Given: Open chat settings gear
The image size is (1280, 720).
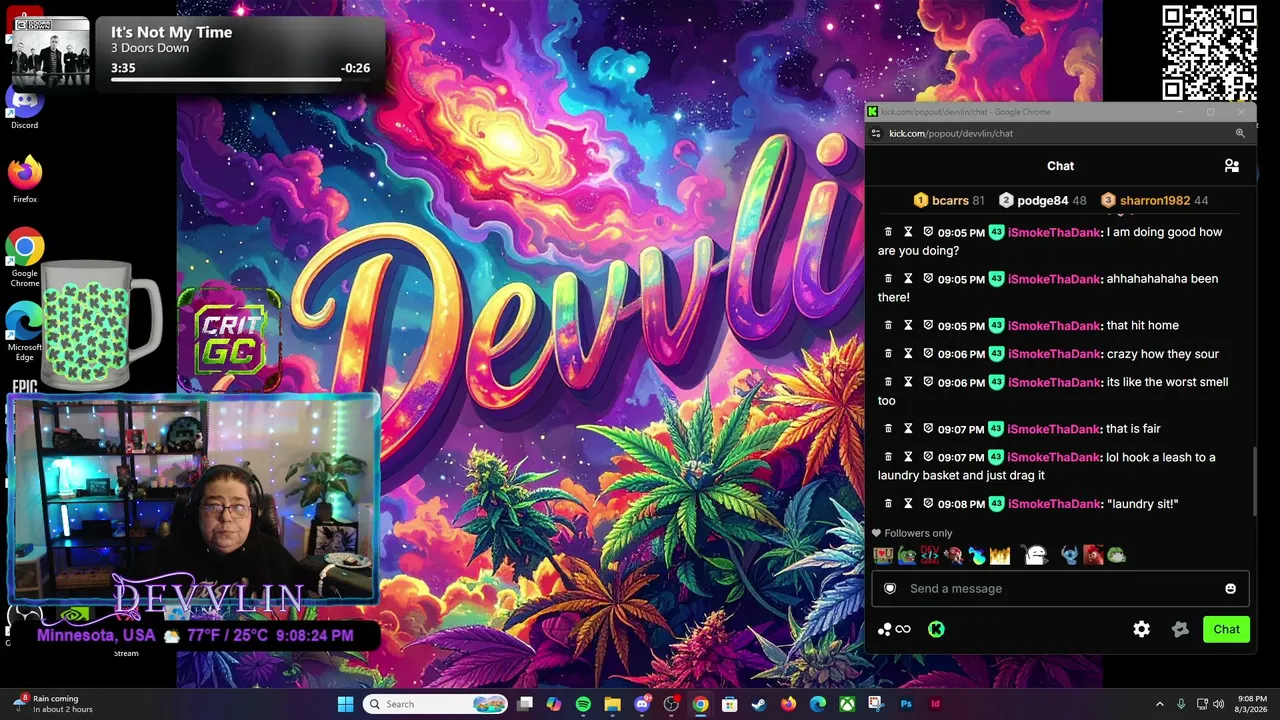Looking at the screenshot, I should tap(1141, 629).
